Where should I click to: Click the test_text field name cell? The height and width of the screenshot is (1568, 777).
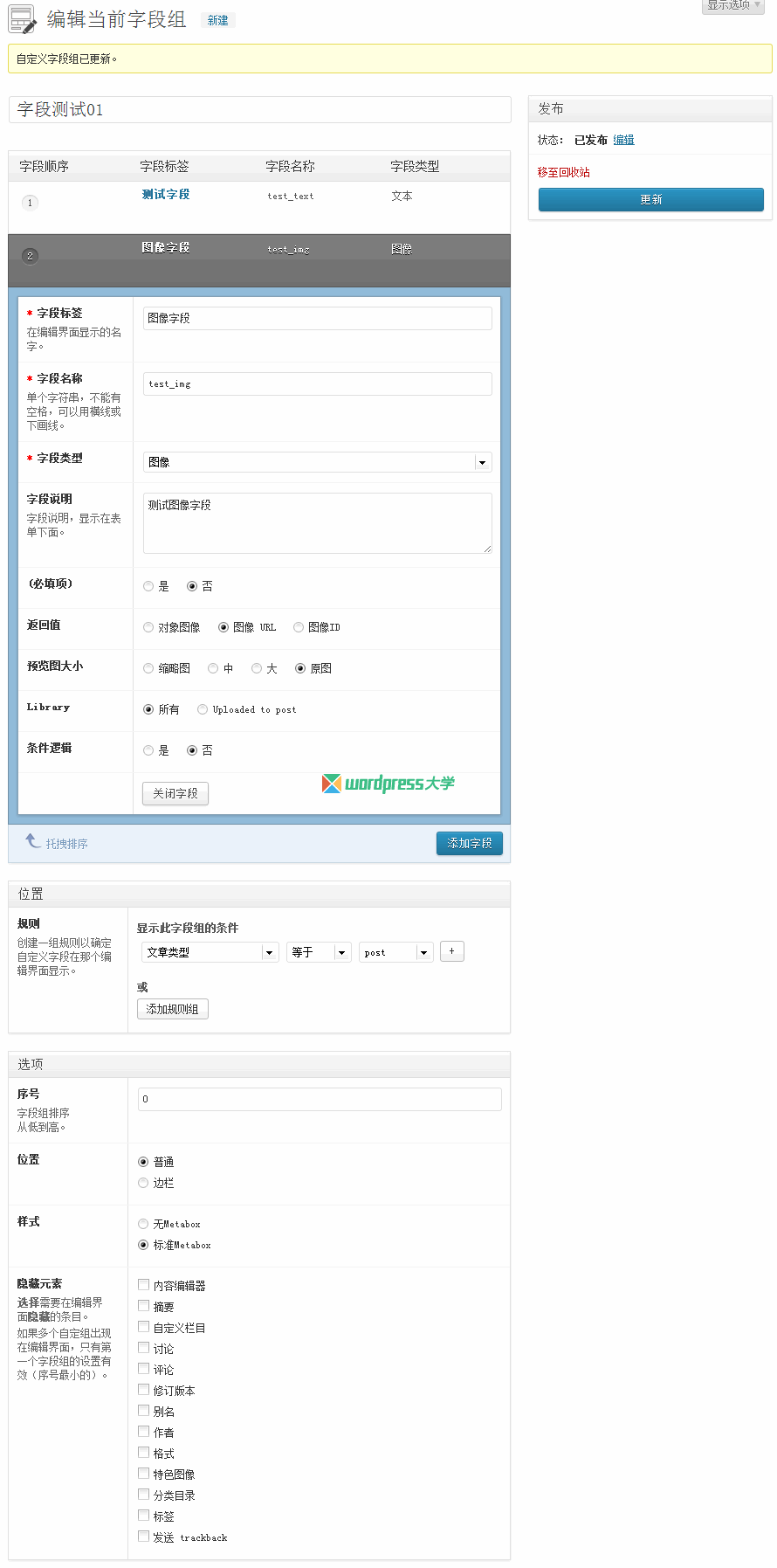pyautogui.click(x=291, y=197)
